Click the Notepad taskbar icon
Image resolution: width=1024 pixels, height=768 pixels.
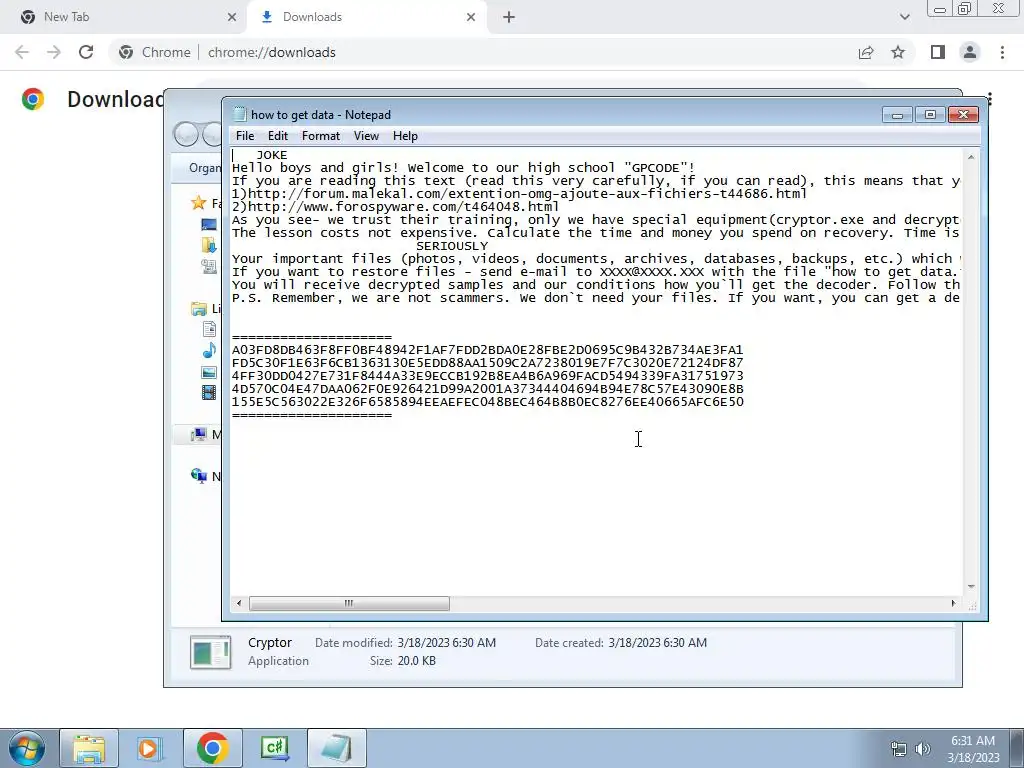coord(336,748)
